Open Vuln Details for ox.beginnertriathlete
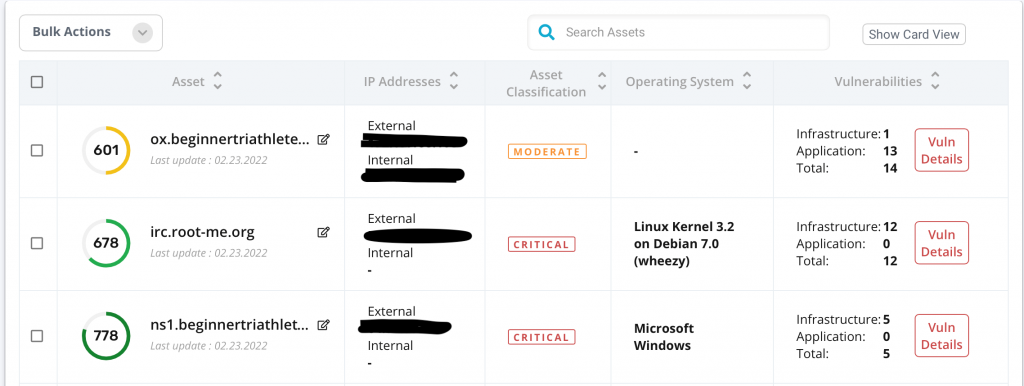1024x386 pixels. coord(941,150)
